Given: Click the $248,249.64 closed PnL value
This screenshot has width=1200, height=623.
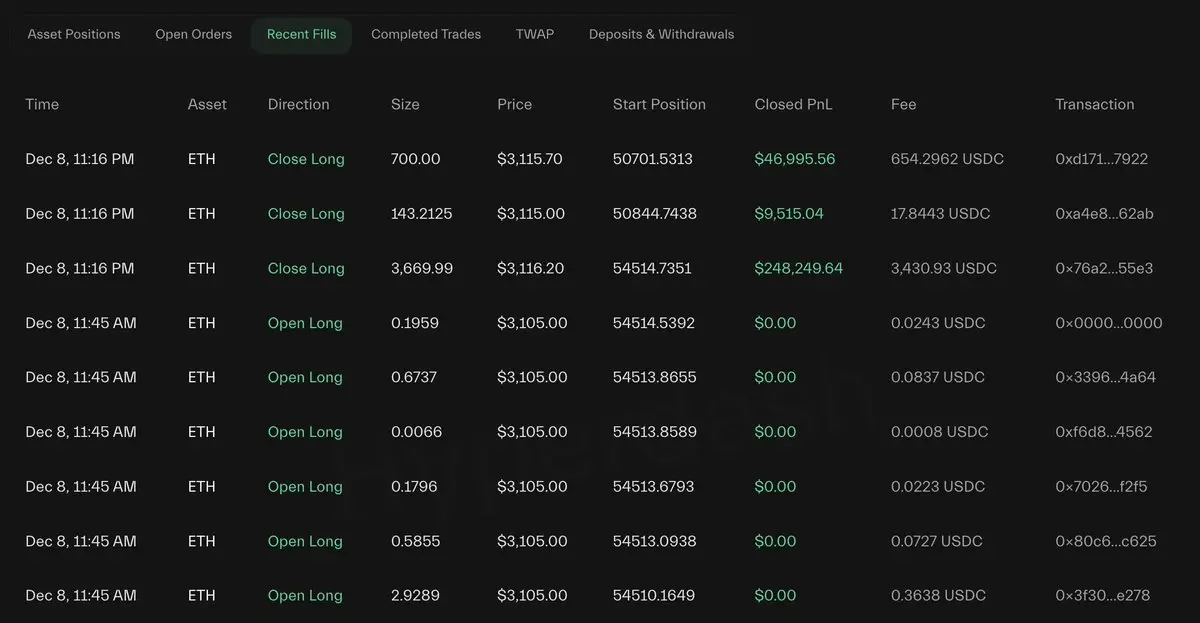Looking at the screenshot, I should coord(798,268).
